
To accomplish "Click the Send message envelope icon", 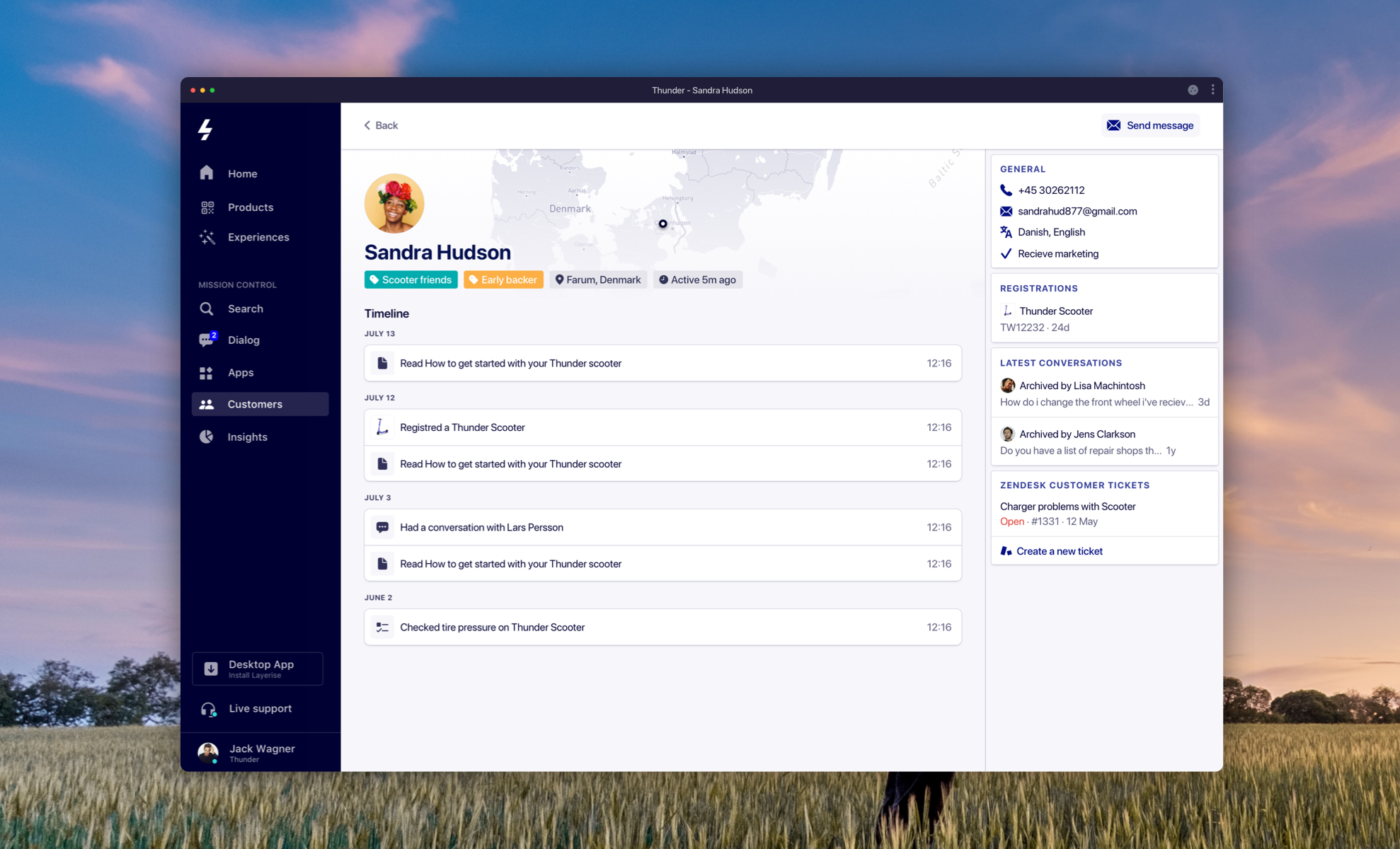I will (x=1112, y=125).
